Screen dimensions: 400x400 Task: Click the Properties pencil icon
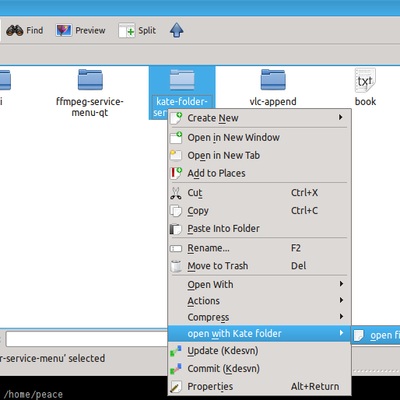tap(176, 387)
